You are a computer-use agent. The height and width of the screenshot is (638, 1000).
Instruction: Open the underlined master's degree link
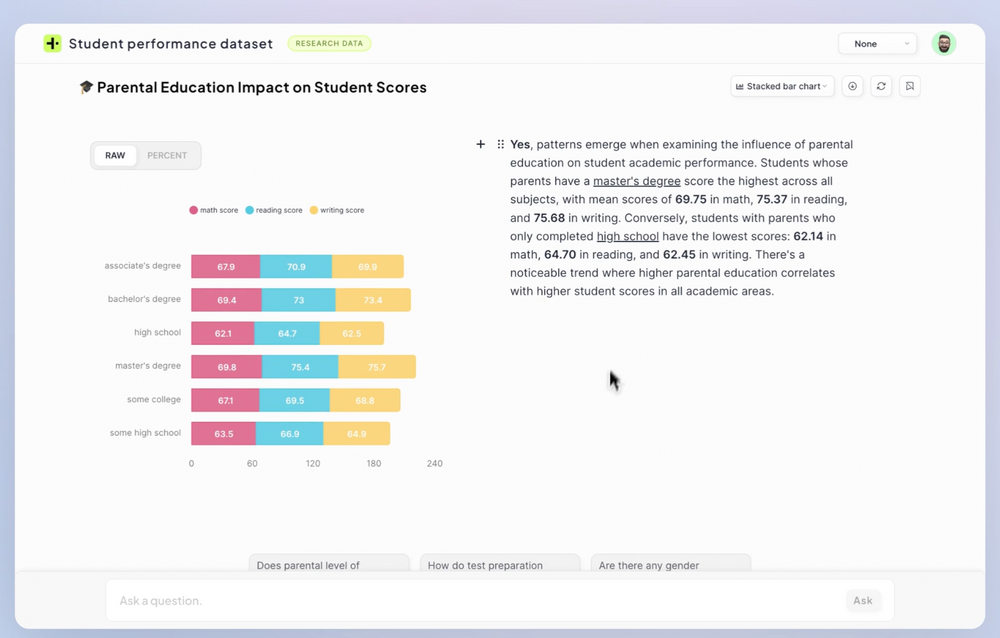point(636,181)
